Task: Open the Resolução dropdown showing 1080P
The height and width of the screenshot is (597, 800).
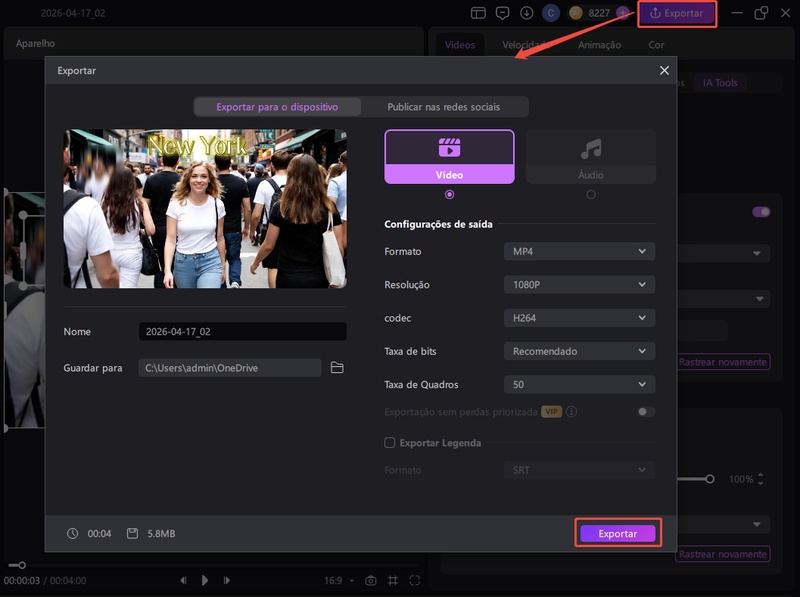Action: click(578, 284)
